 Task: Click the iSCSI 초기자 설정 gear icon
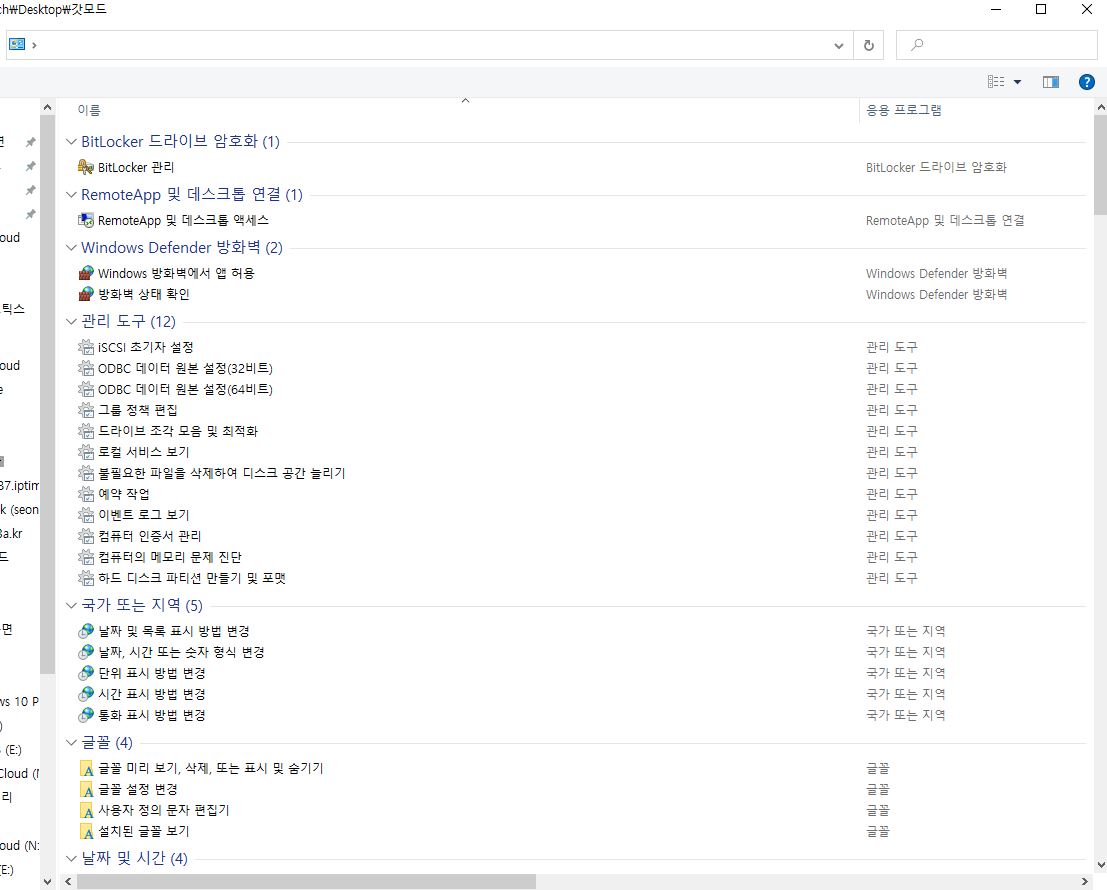(86, 347)
